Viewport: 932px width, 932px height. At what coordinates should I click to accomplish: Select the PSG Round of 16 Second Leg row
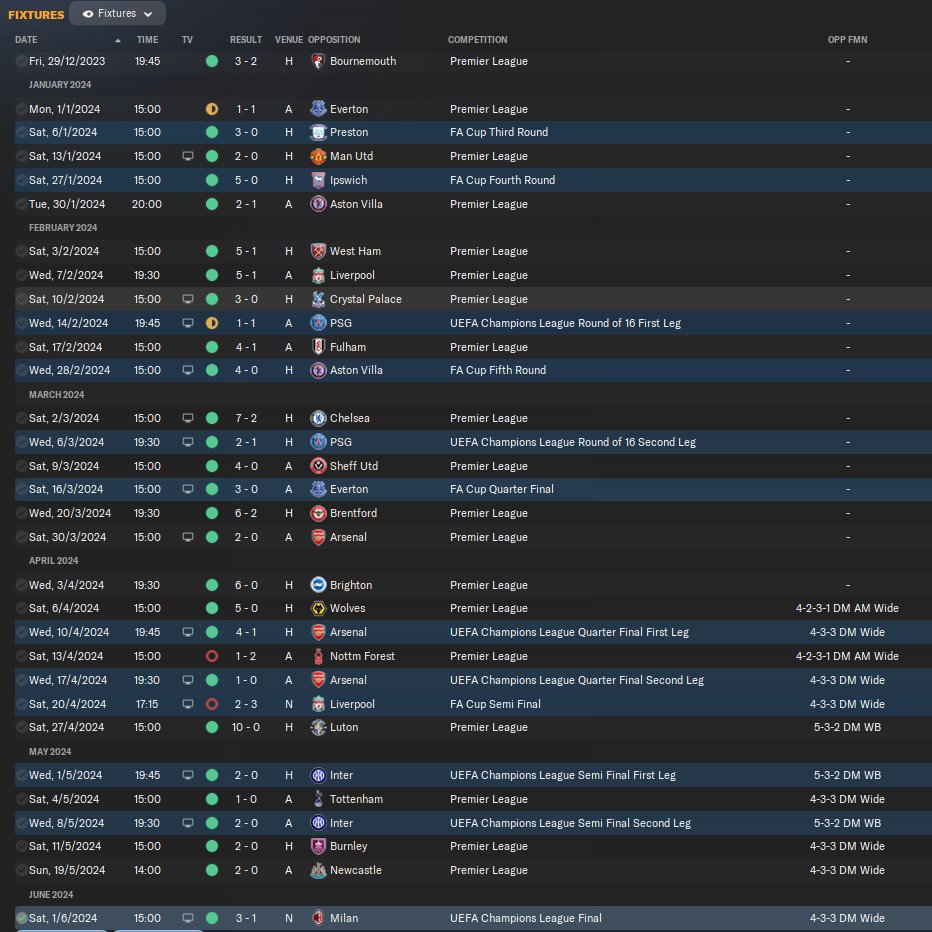click(473, 442)
